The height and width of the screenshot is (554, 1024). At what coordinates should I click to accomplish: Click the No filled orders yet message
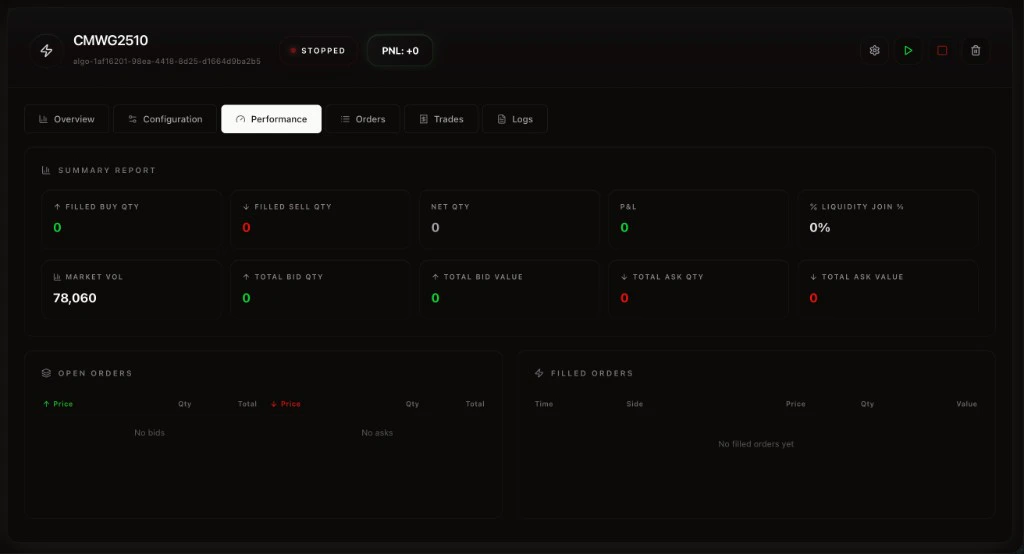point(756,444)
